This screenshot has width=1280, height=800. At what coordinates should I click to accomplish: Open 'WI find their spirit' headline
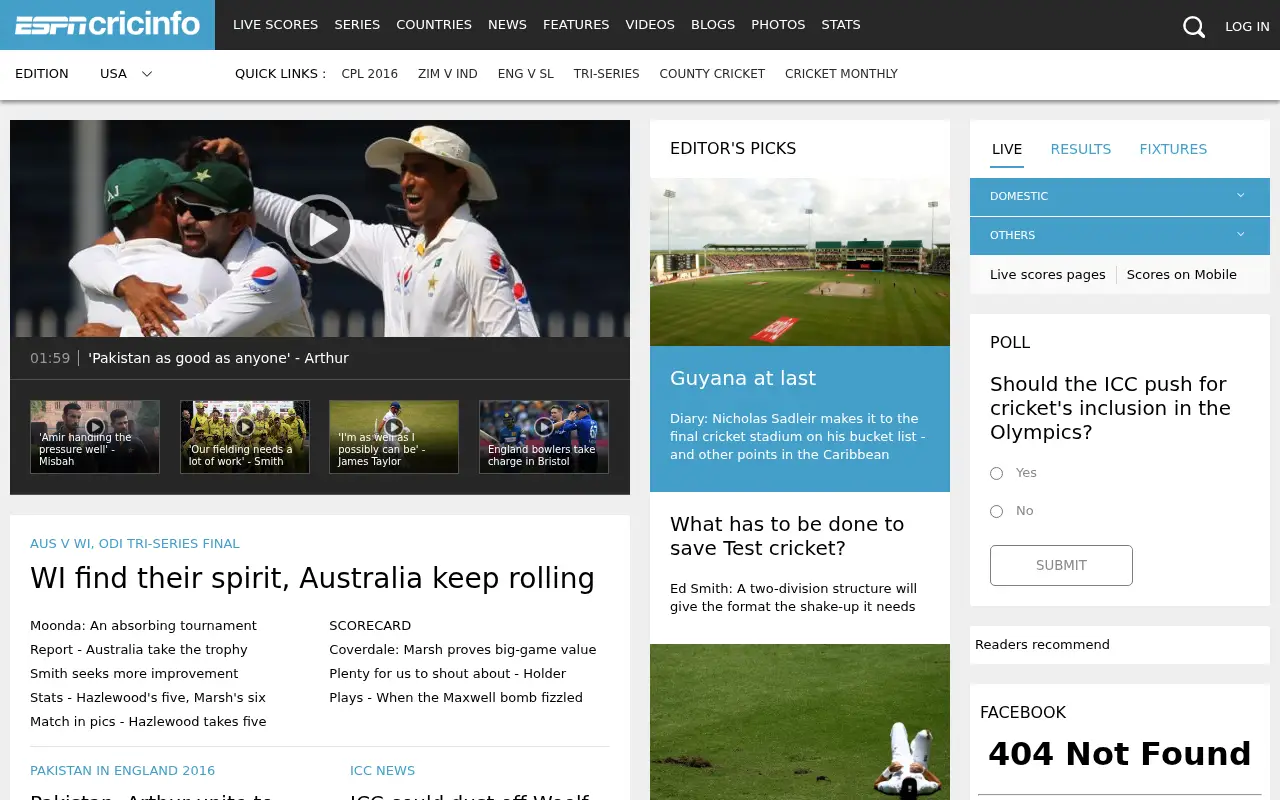click(312, 579)
